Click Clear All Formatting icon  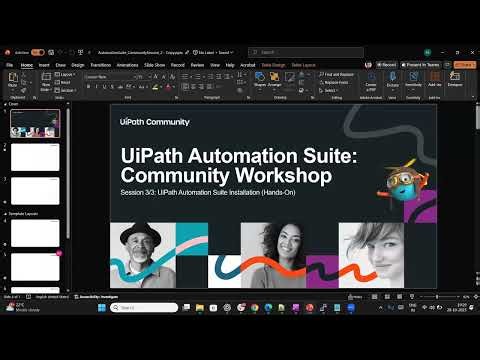click(x=173, y=77)
